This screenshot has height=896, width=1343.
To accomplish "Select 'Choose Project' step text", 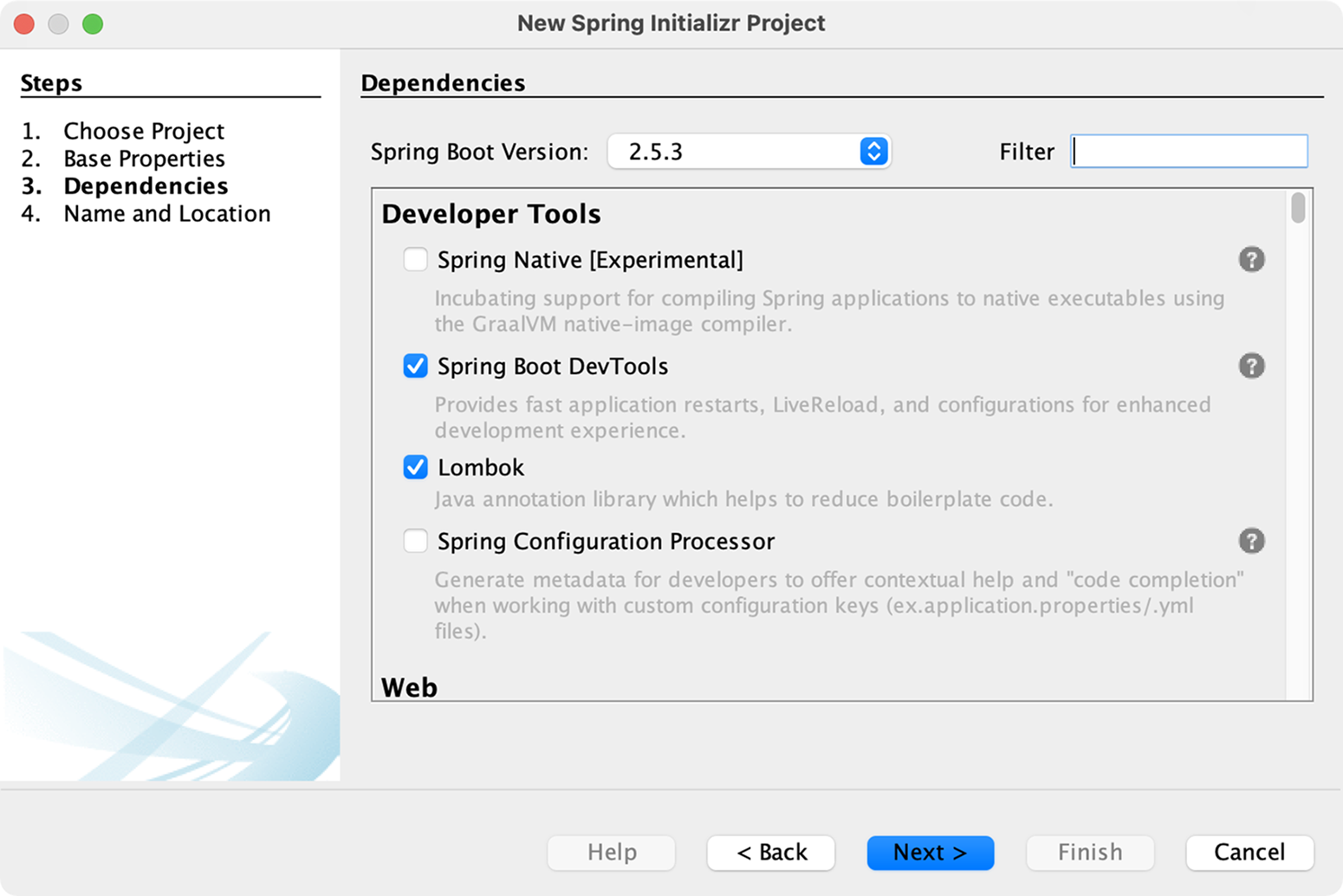I will (144, 131).
